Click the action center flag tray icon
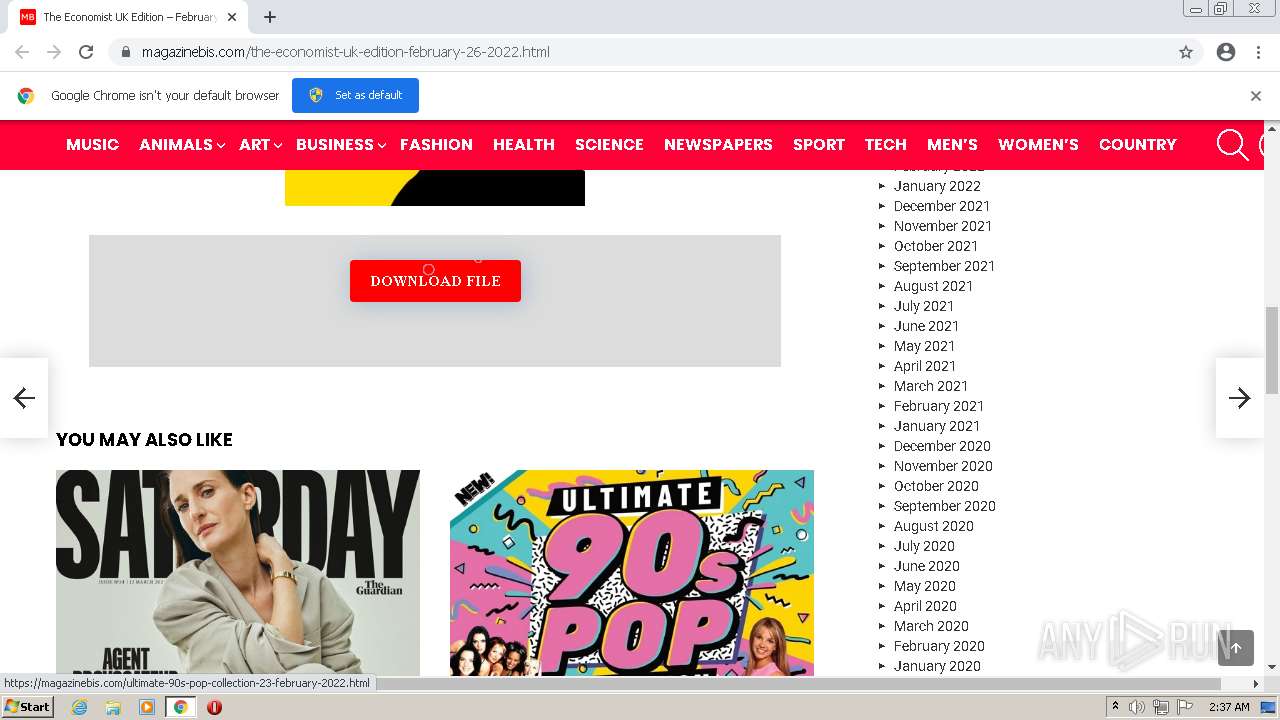The image size is (1280, 720). point(1185,707)
